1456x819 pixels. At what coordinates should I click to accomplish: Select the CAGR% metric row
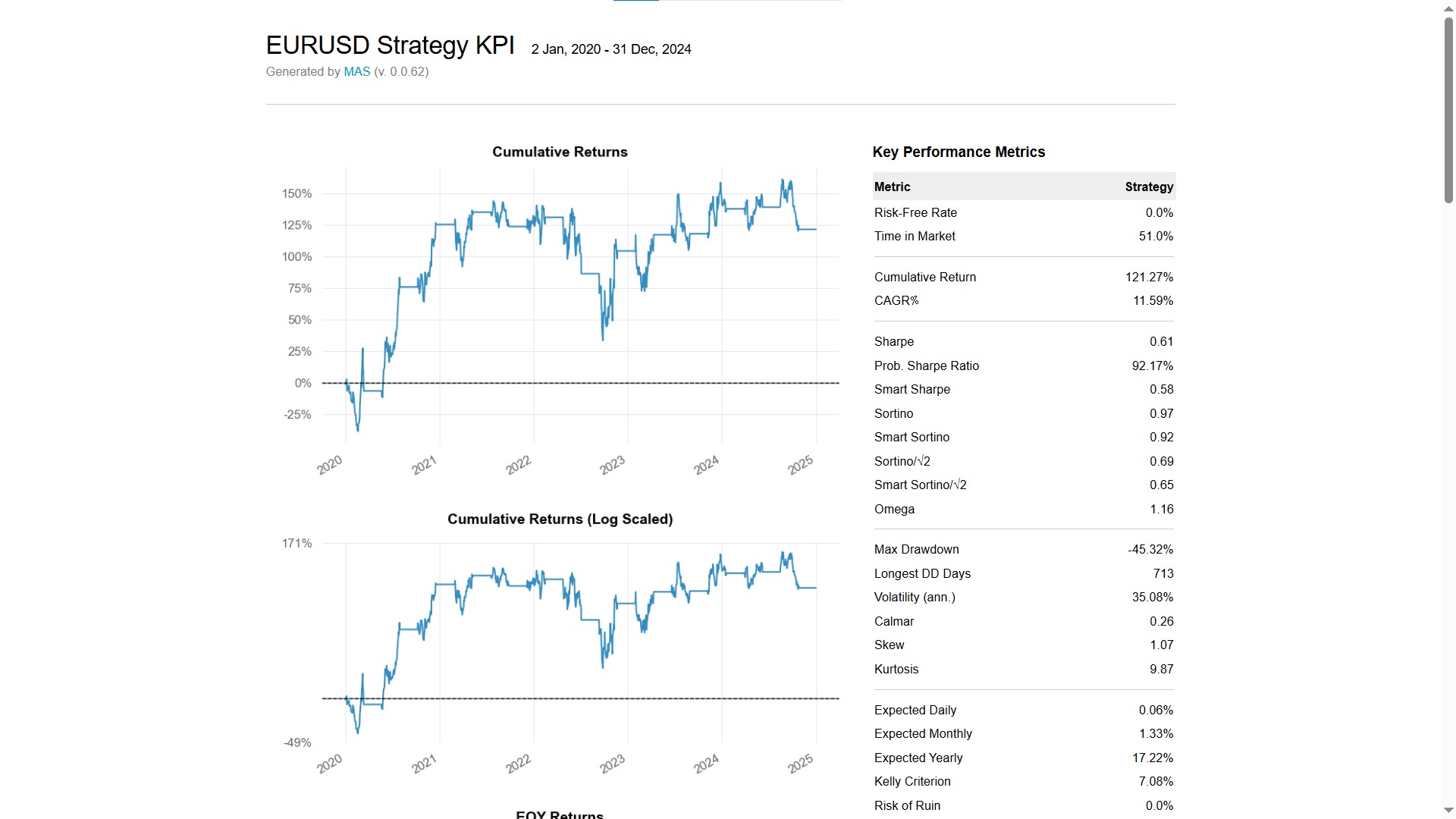(1024, 300)
